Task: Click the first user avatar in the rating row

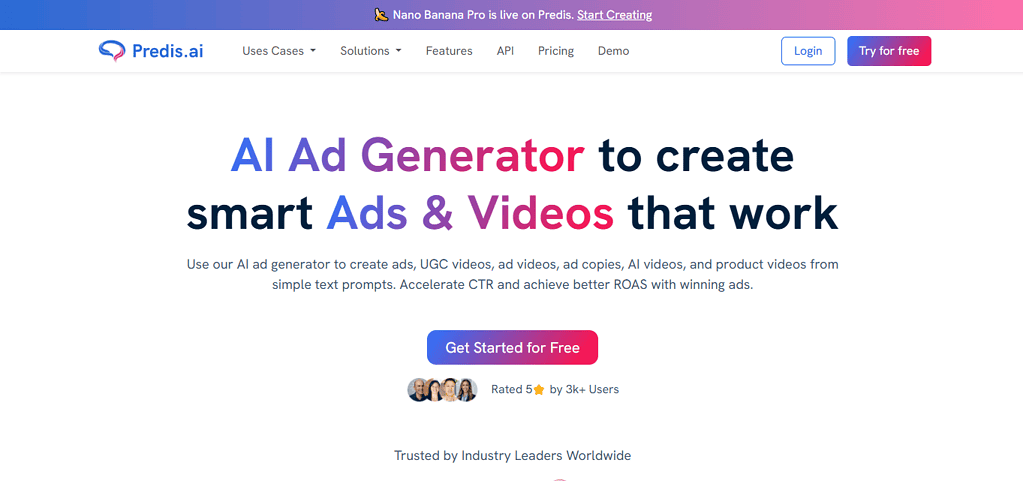Action: coord(418,390)
